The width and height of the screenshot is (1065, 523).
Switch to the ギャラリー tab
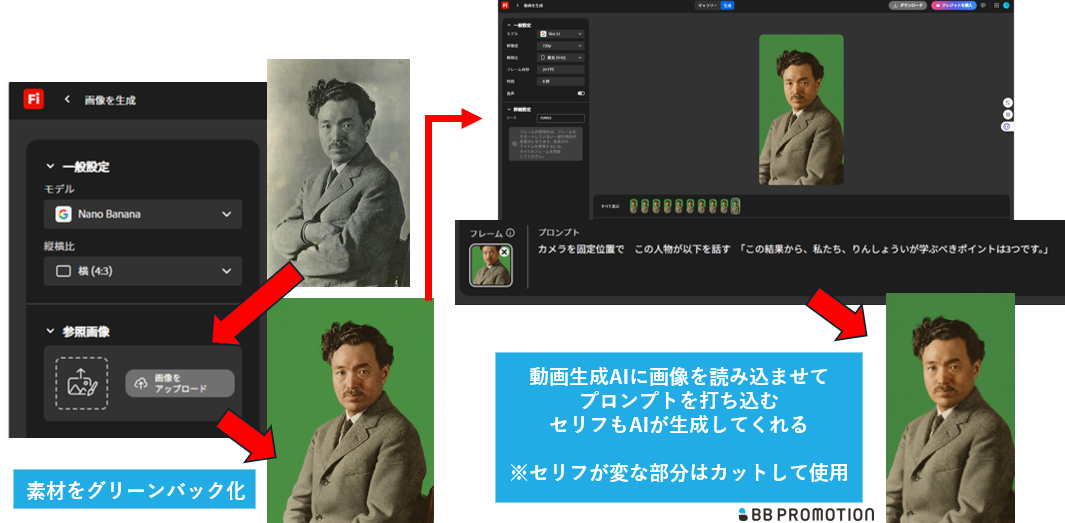pyautogui.click(x=709, y=5)
